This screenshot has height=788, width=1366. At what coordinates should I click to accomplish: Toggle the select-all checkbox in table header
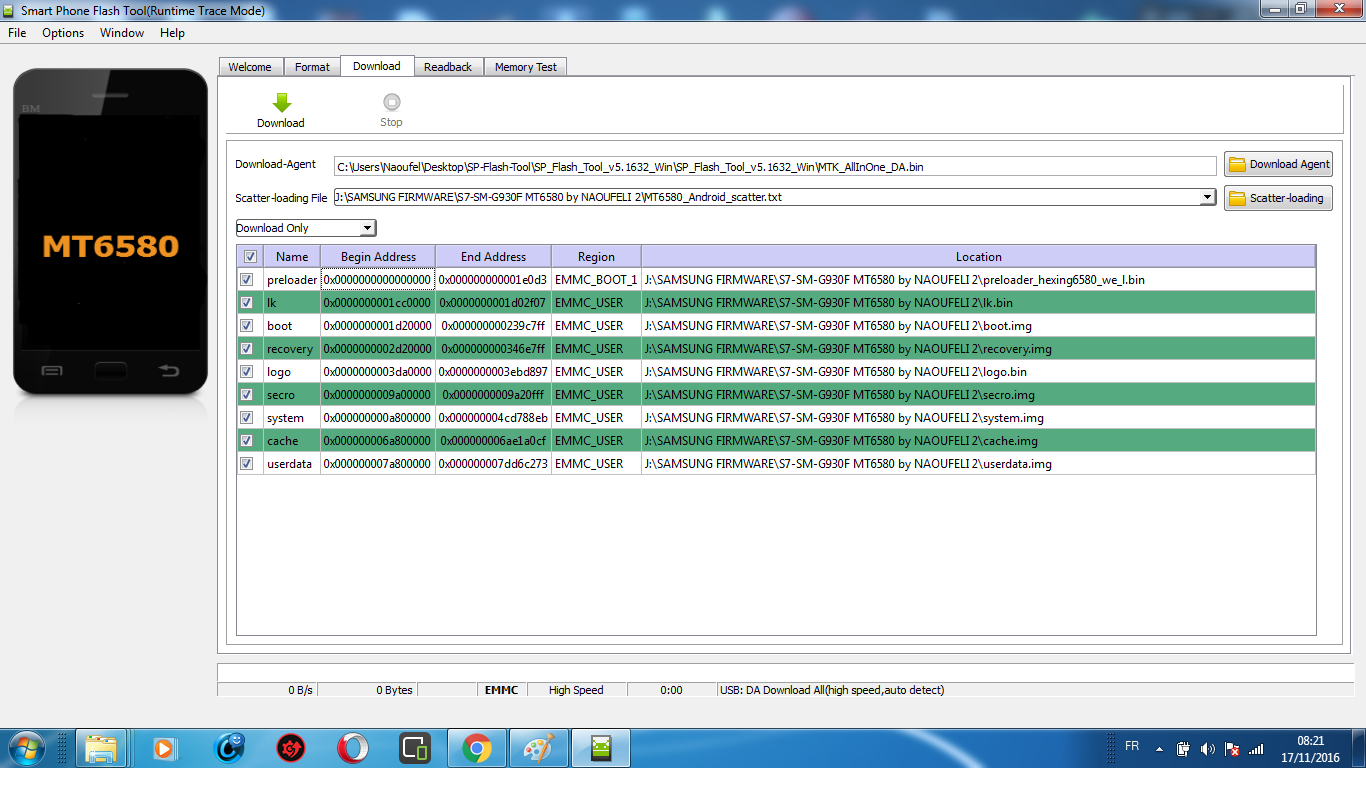coord(250,256)
